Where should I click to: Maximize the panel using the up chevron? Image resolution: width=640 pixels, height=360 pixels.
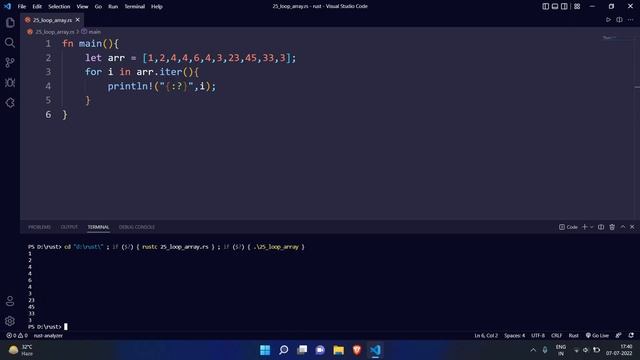(x=623, y=227)
